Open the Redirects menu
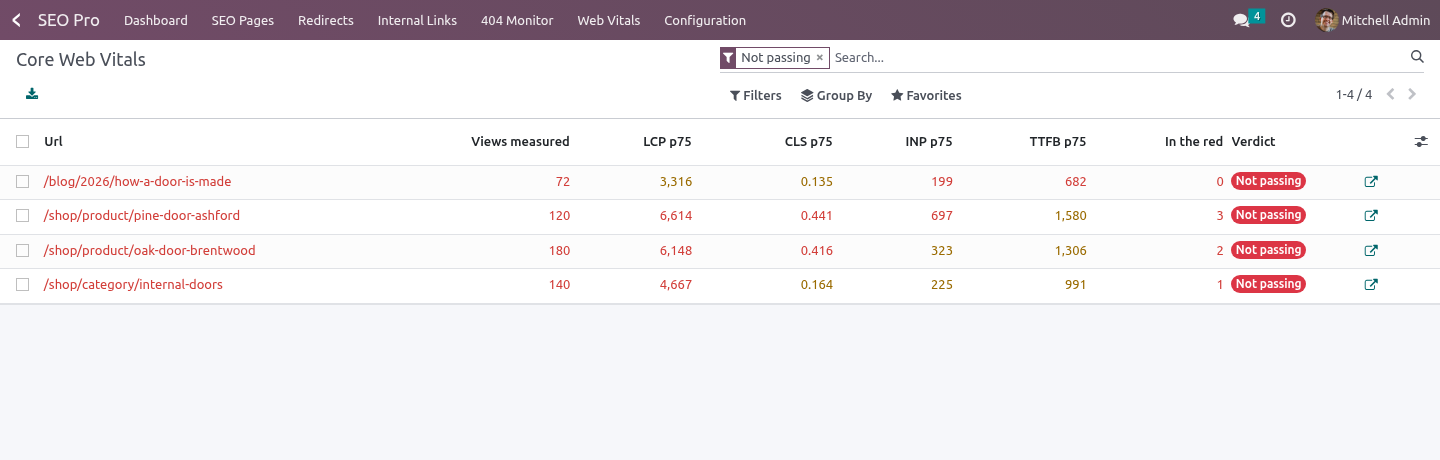 pos(326,20)
